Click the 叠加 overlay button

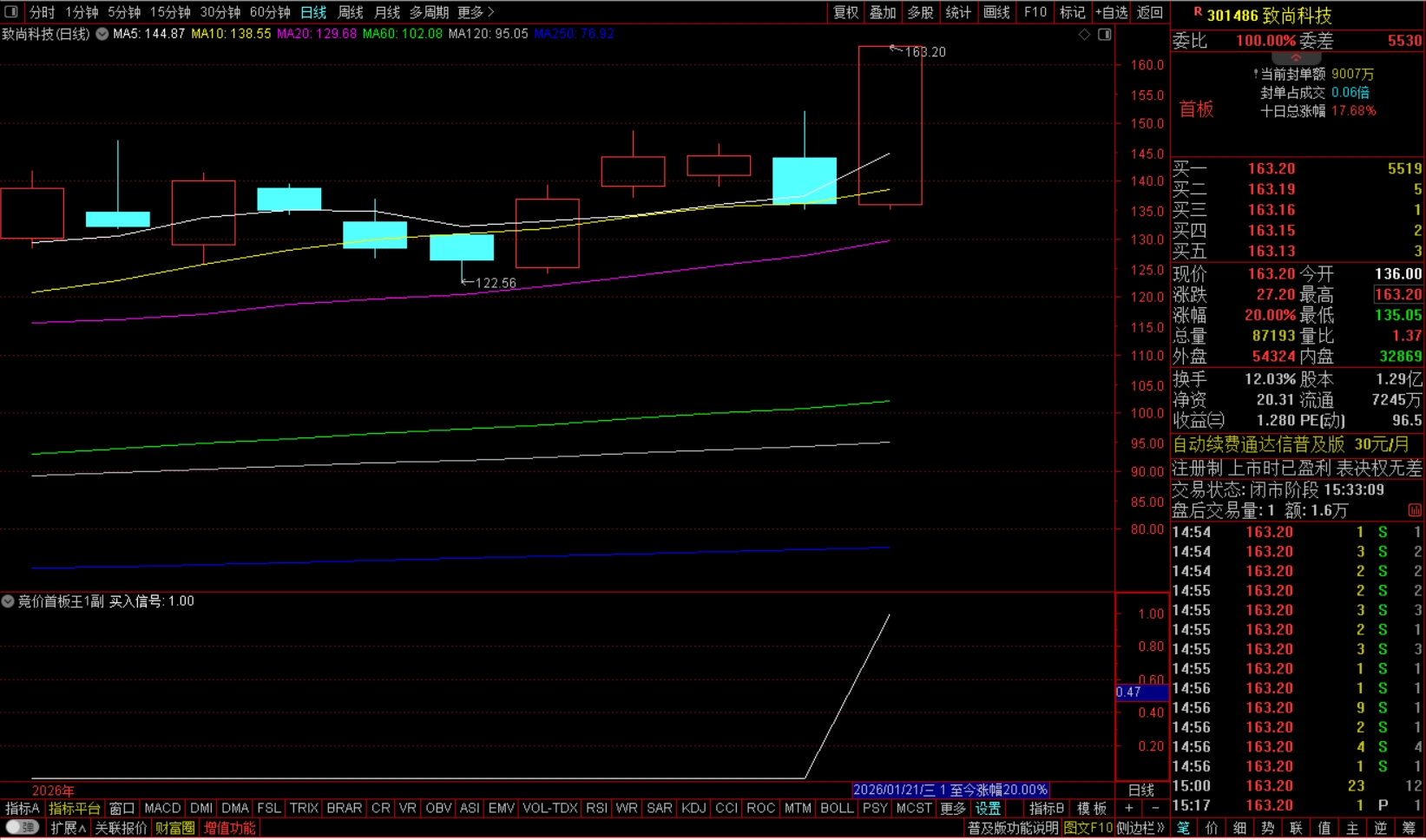pos(883,12)
